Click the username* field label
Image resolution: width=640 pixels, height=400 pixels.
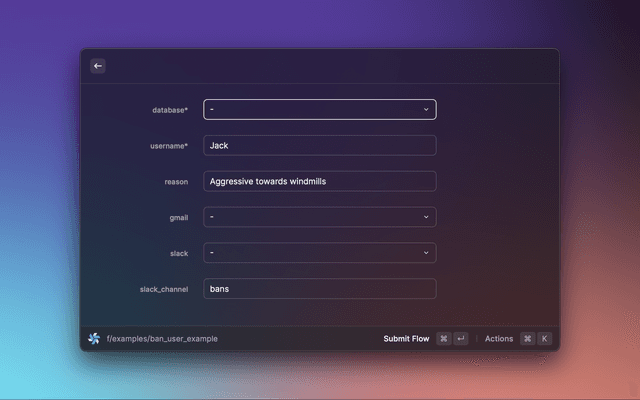[168, 146]
